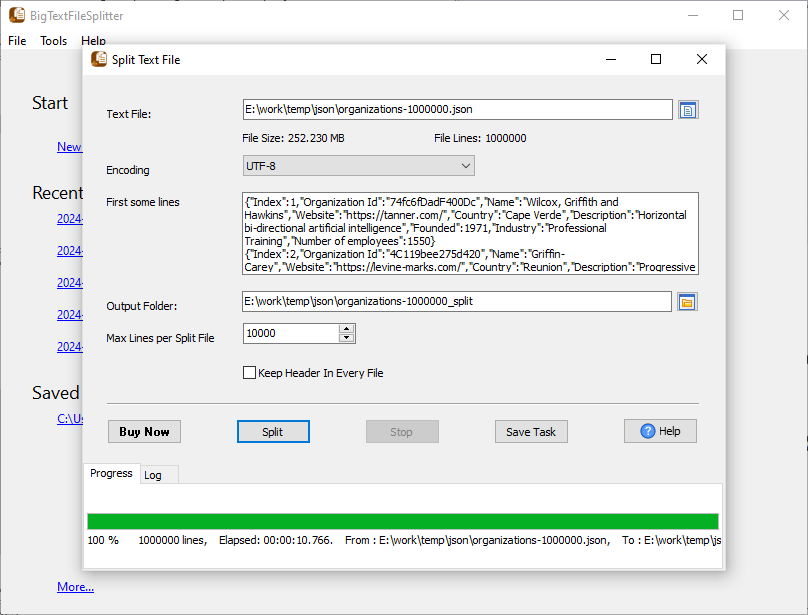808x615 pixels.
Task: Open the File menu
Action: [17, 41]
